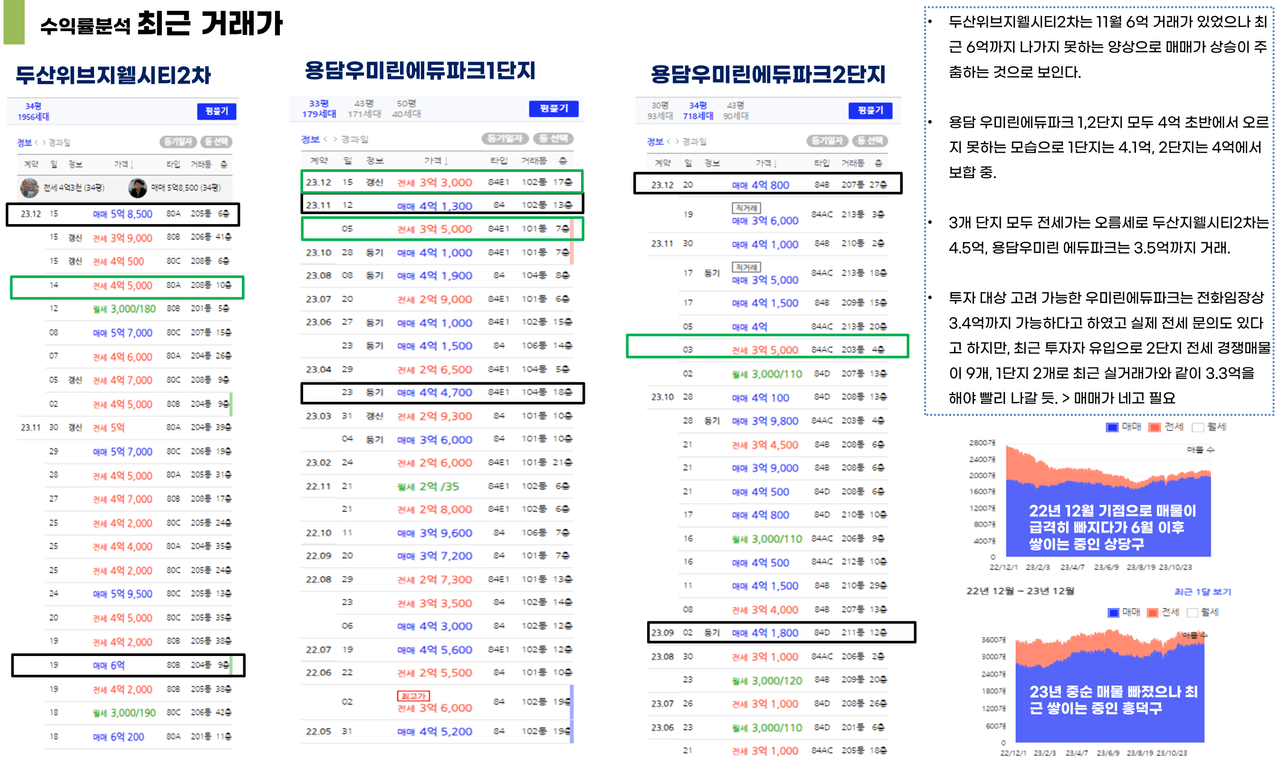The width and height of the screenshot is (1275, 763).
Task: Click the orange 전세 legend swatch on the 상당구 chart
Action: (x=1155, y=427)
